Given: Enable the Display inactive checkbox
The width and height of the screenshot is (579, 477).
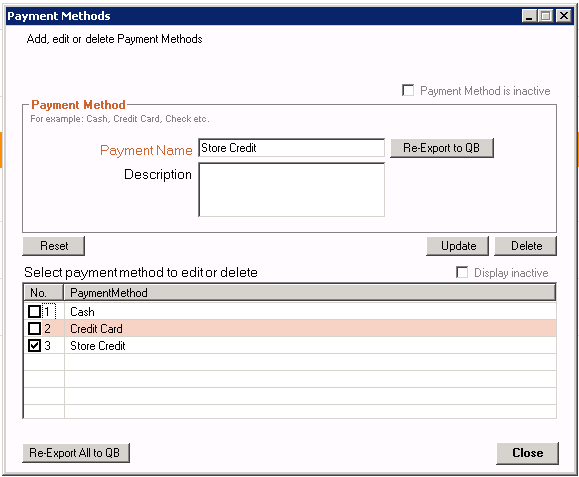Looking at the screenshot, I should tap(462, 272).
